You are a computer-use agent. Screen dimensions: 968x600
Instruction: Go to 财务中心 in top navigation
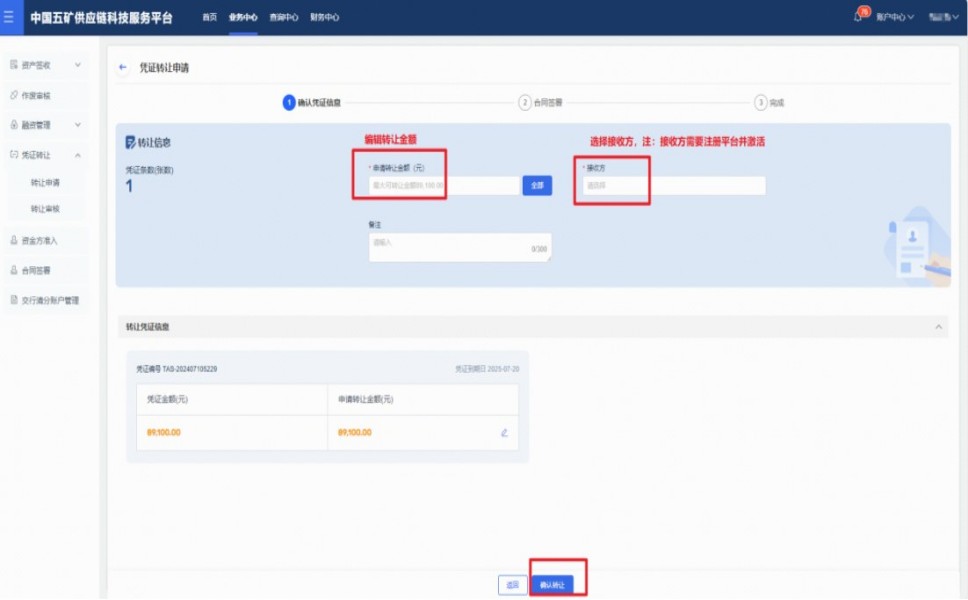click(x=324, y=17)
